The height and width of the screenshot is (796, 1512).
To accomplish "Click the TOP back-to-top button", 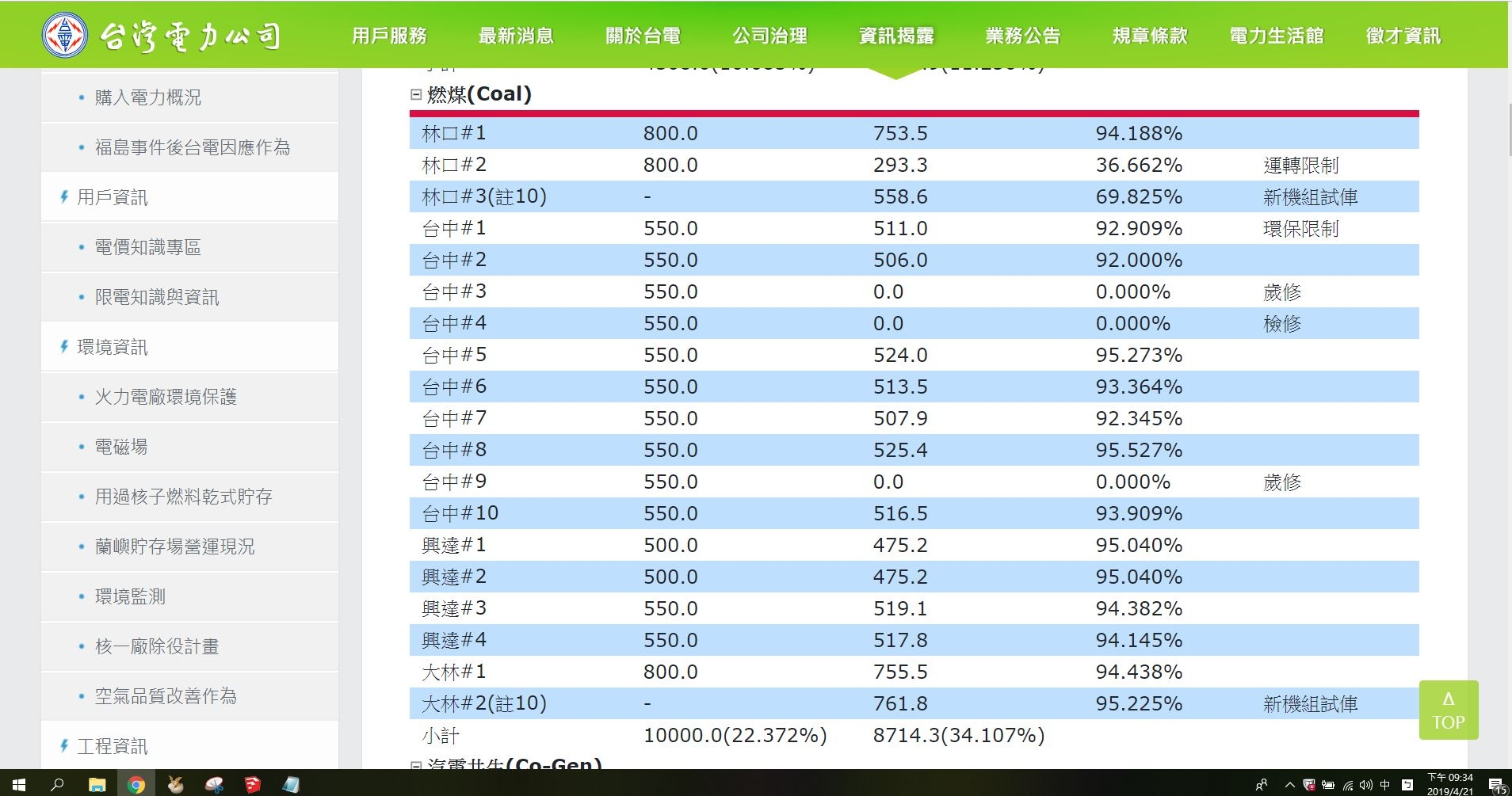I will 1449,710.
